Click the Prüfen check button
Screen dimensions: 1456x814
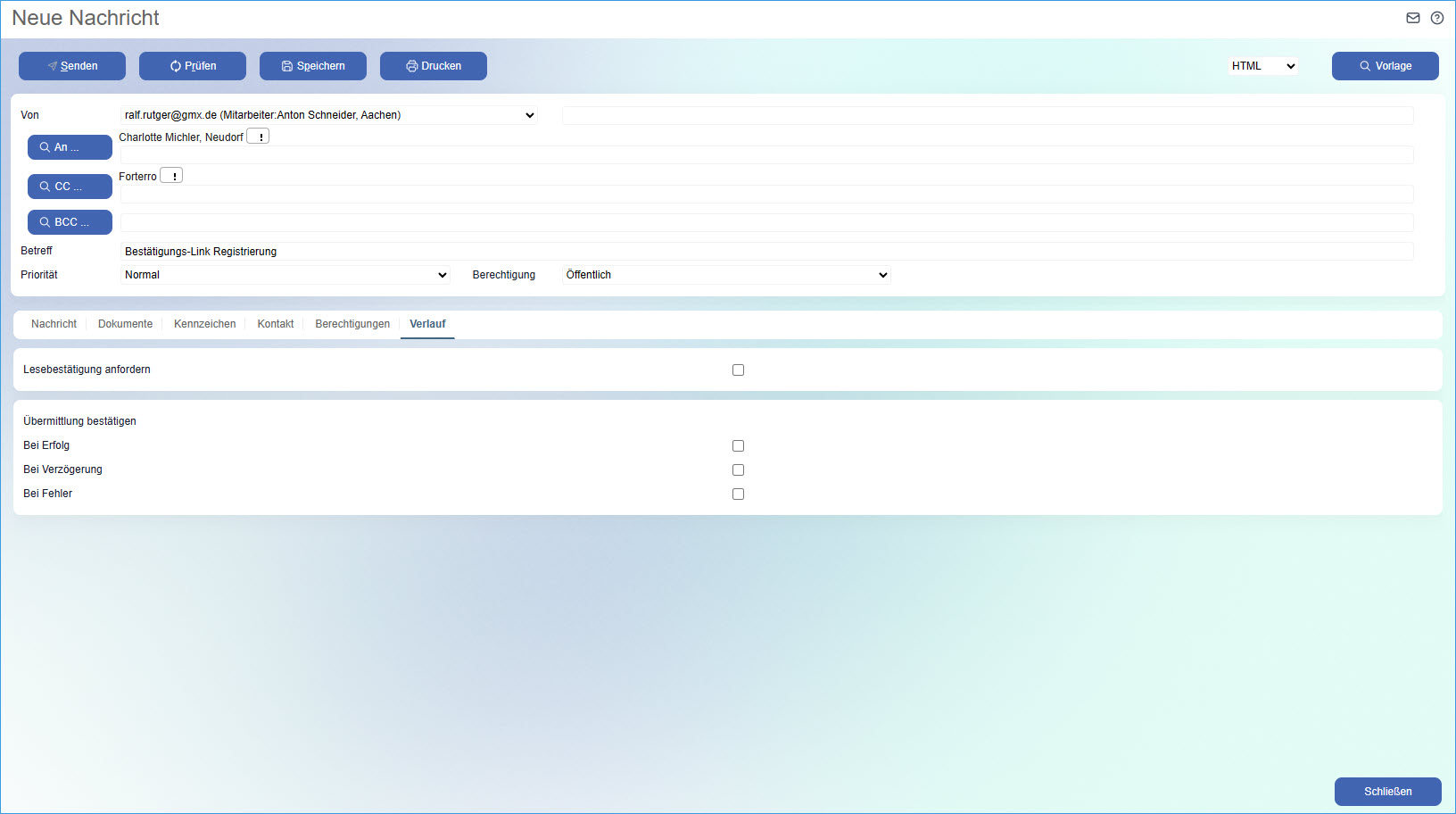(193, 66)
